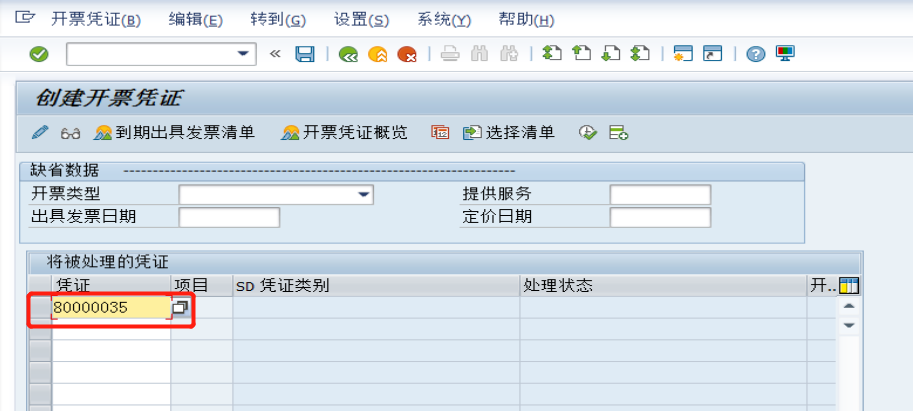Click the red Cancel icon
This screenshot has height=411, width=913.
coord(407,55)
